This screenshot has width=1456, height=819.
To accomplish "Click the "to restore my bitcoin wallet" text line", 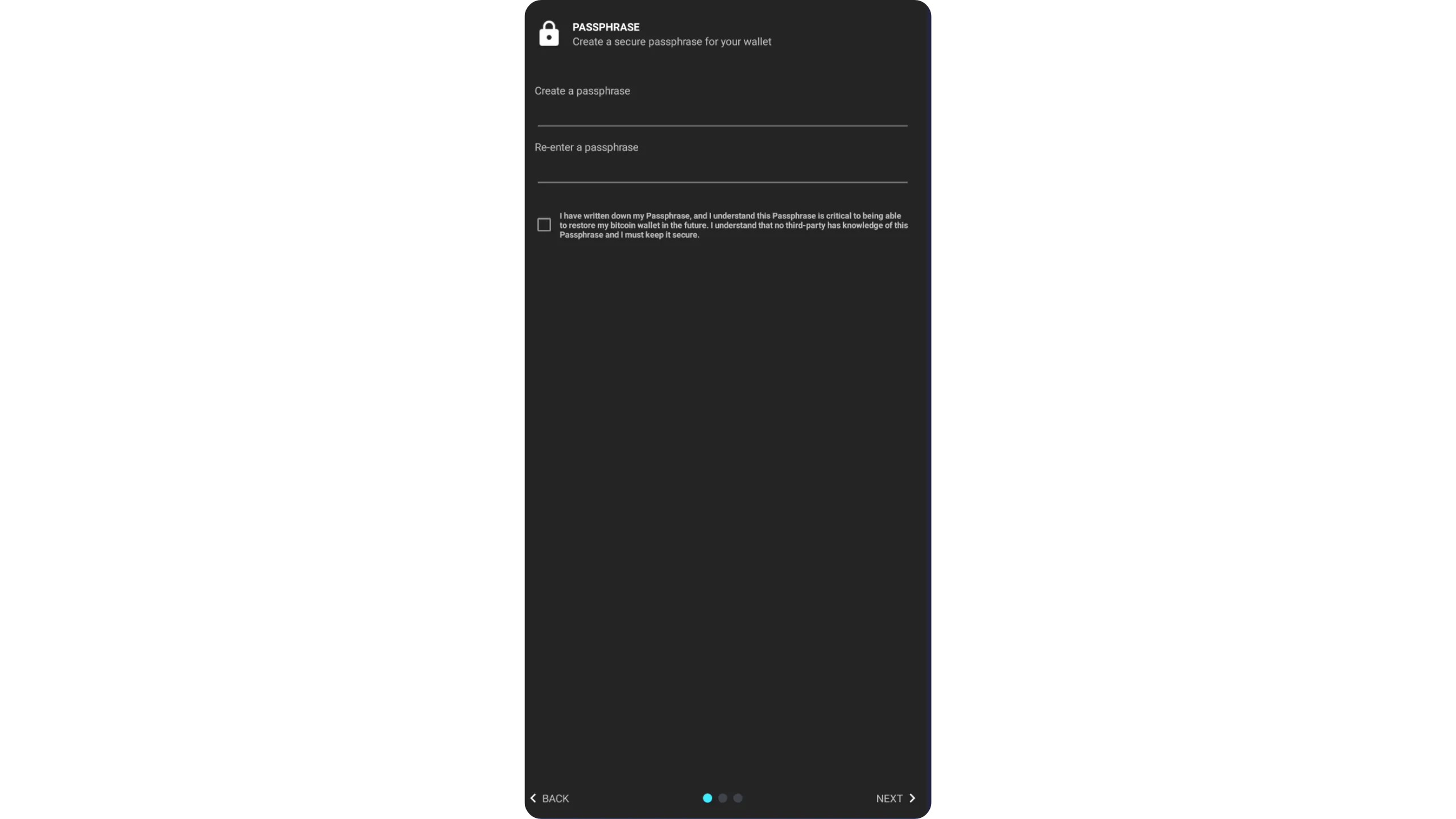I will [734, 225].
